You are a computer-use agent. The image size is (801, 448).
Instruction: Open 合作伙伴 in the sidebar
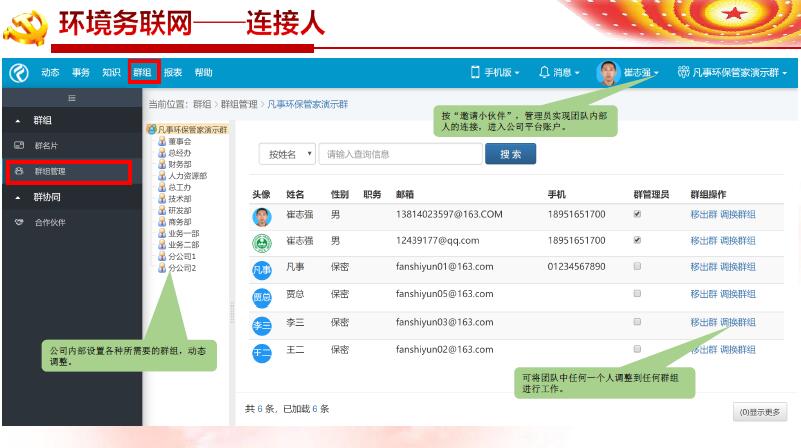[x=50, y=221]
